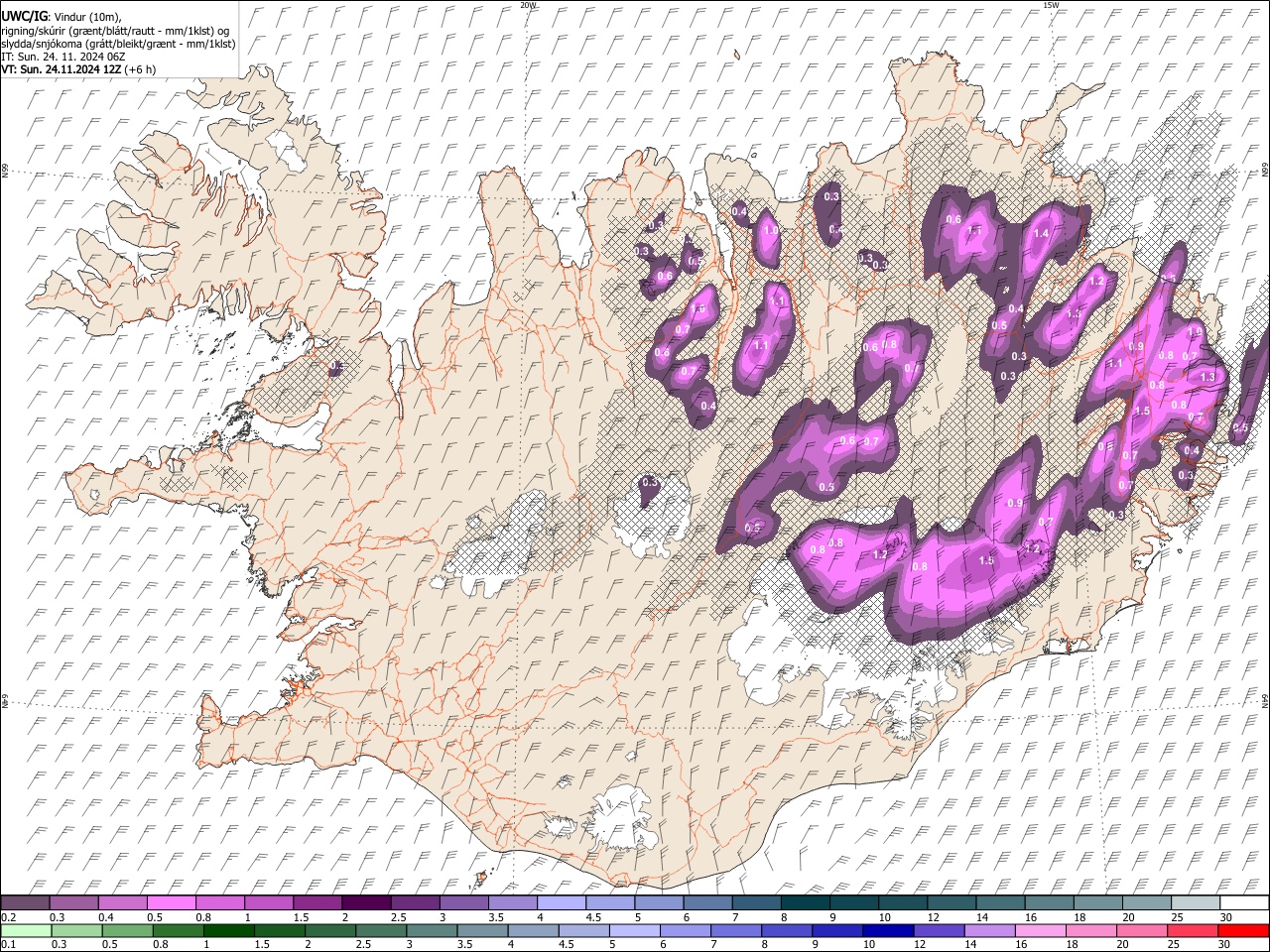Click the dark plum 0.2 snow-scale swatch
The width and height of the screenshot is (1270, 952).
[25, 902]
